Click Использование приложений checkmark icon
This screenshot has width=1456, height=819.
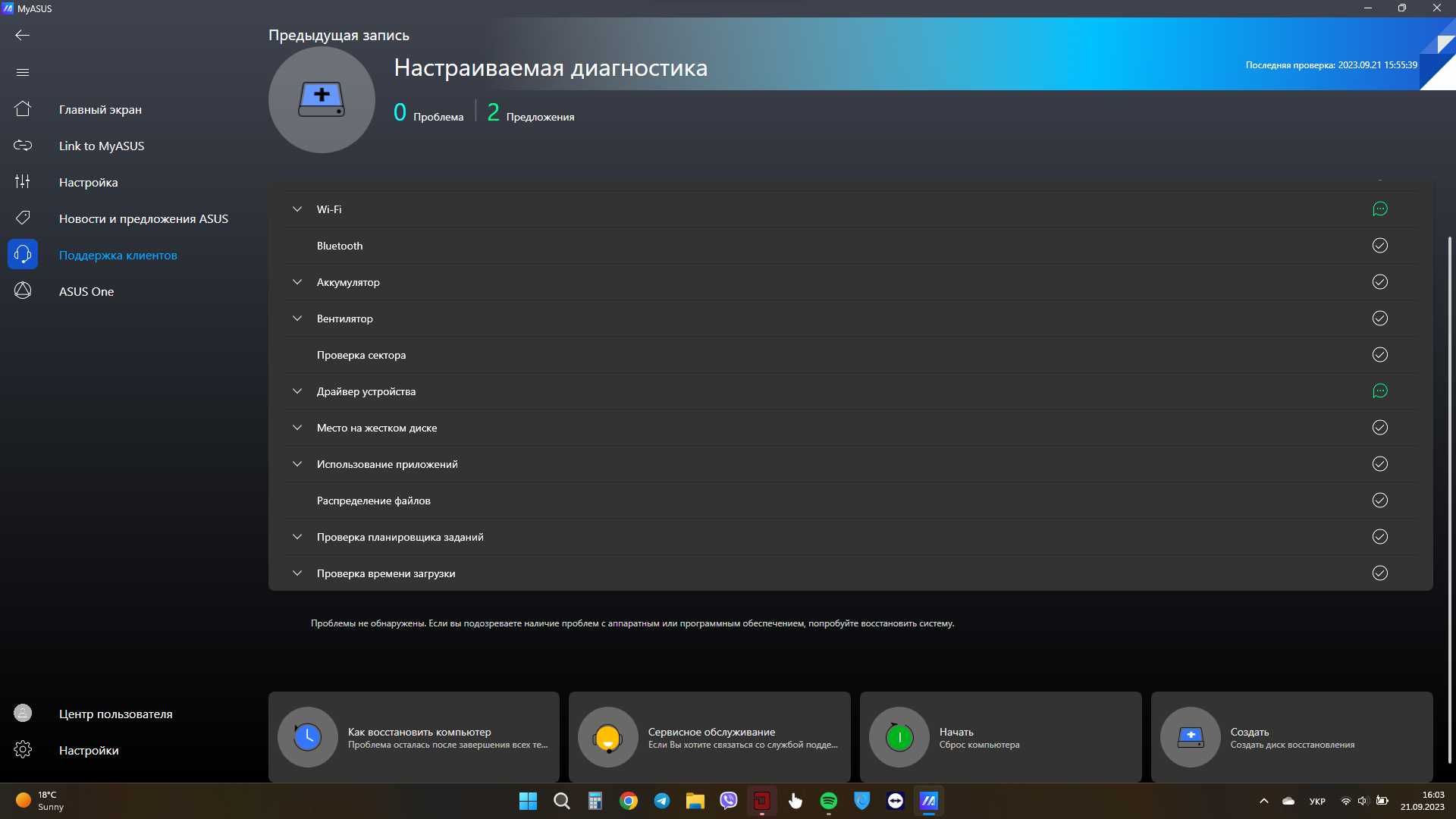[x=1380, y=464]
